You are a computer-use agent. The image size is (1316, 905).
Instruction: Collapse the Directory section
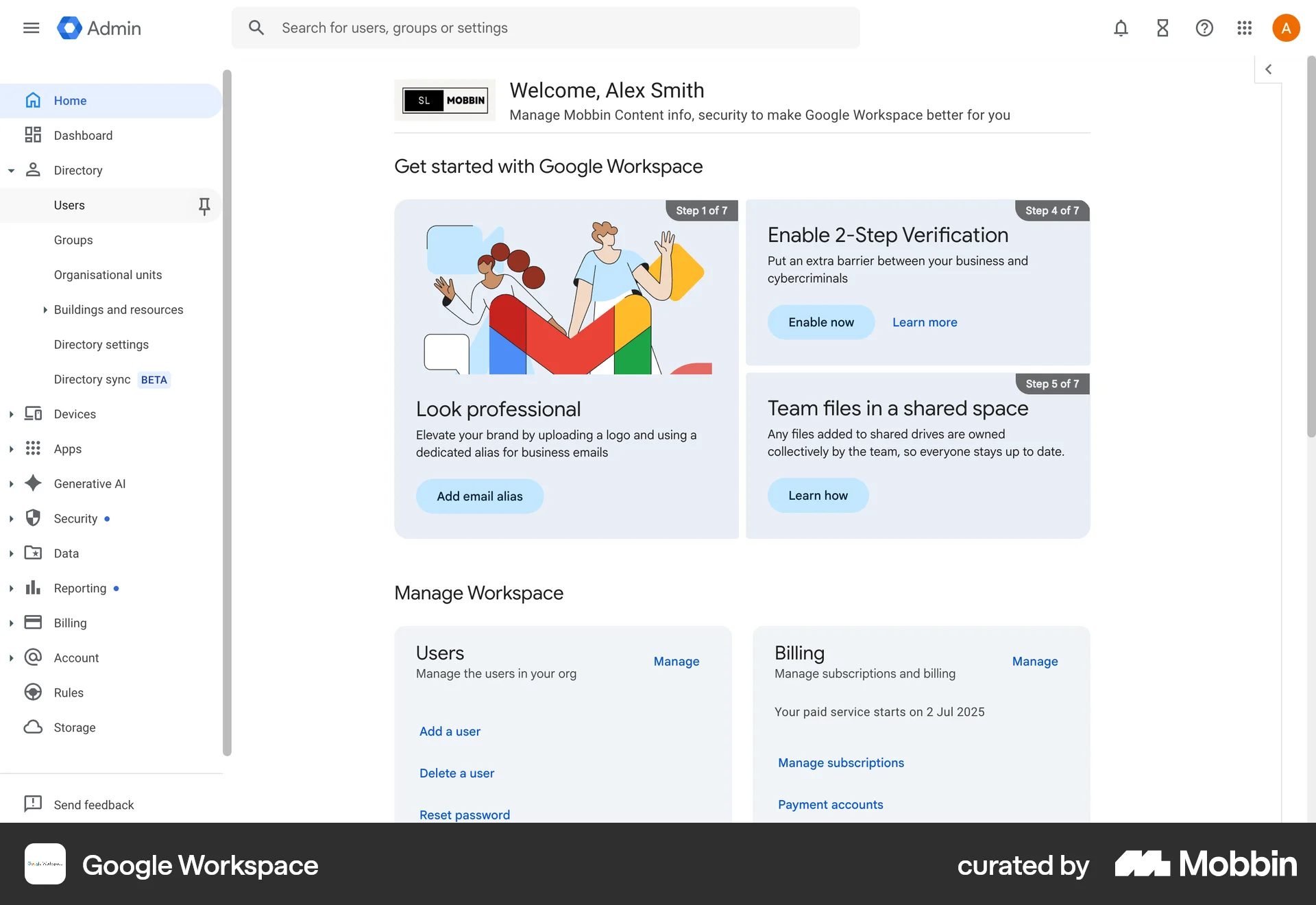point(11,170)
